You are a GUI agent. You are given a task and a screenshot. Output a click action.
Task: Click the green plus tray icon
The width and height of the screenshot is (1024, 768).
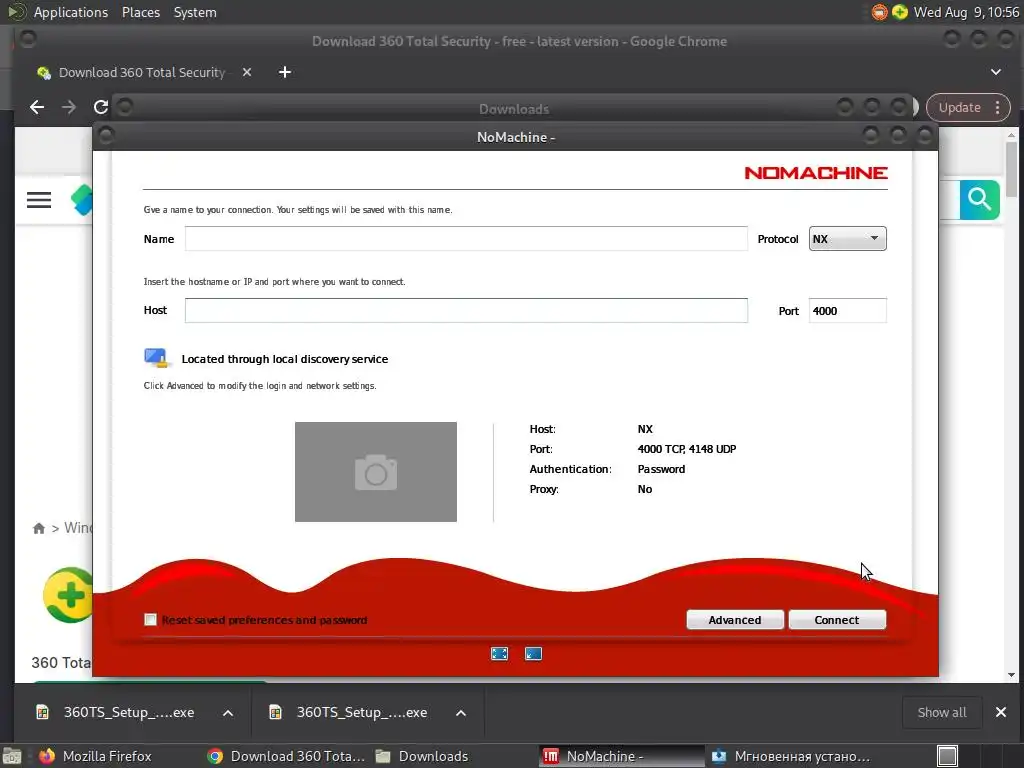900,12
